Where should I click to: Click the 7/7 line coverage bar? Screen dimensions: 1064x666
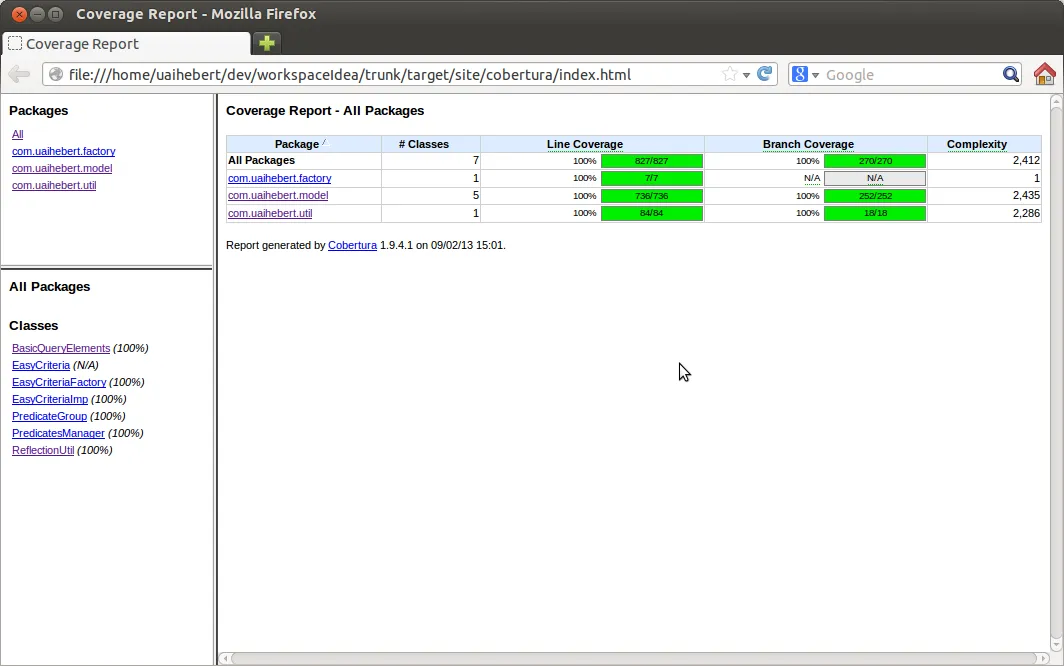[651, 178]
